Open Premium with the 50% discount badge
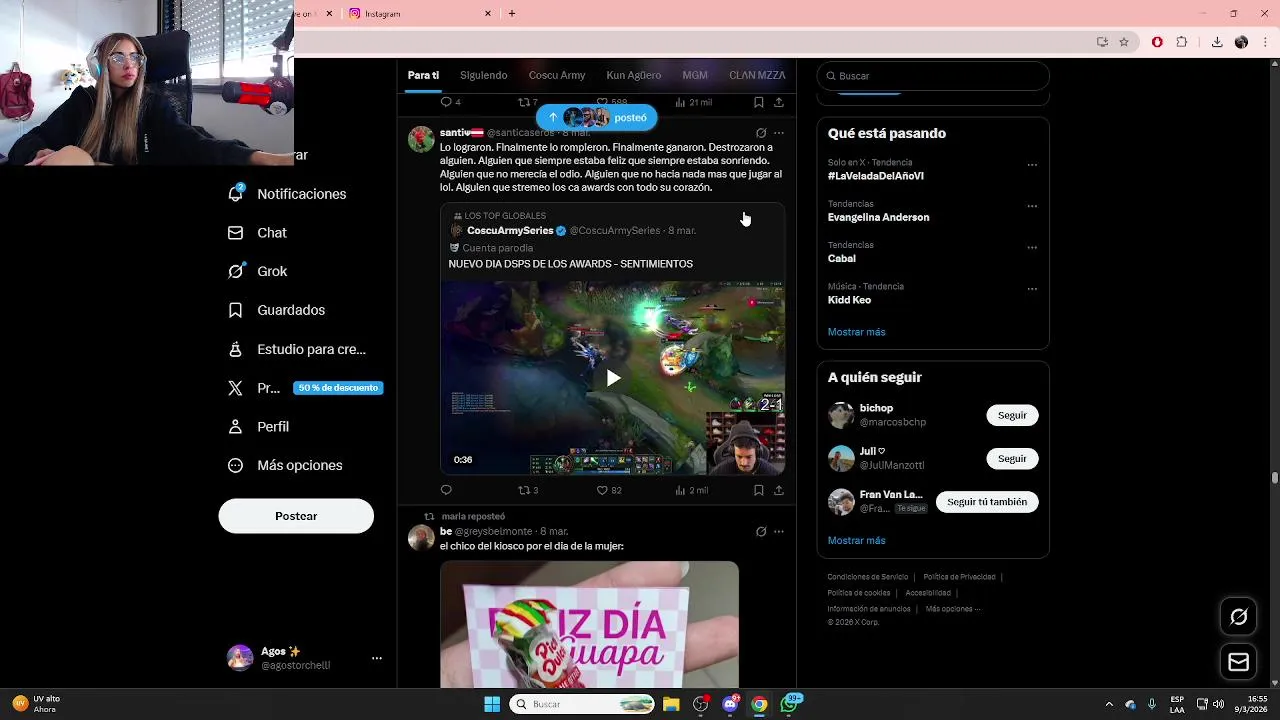 [x=305, y=388]
